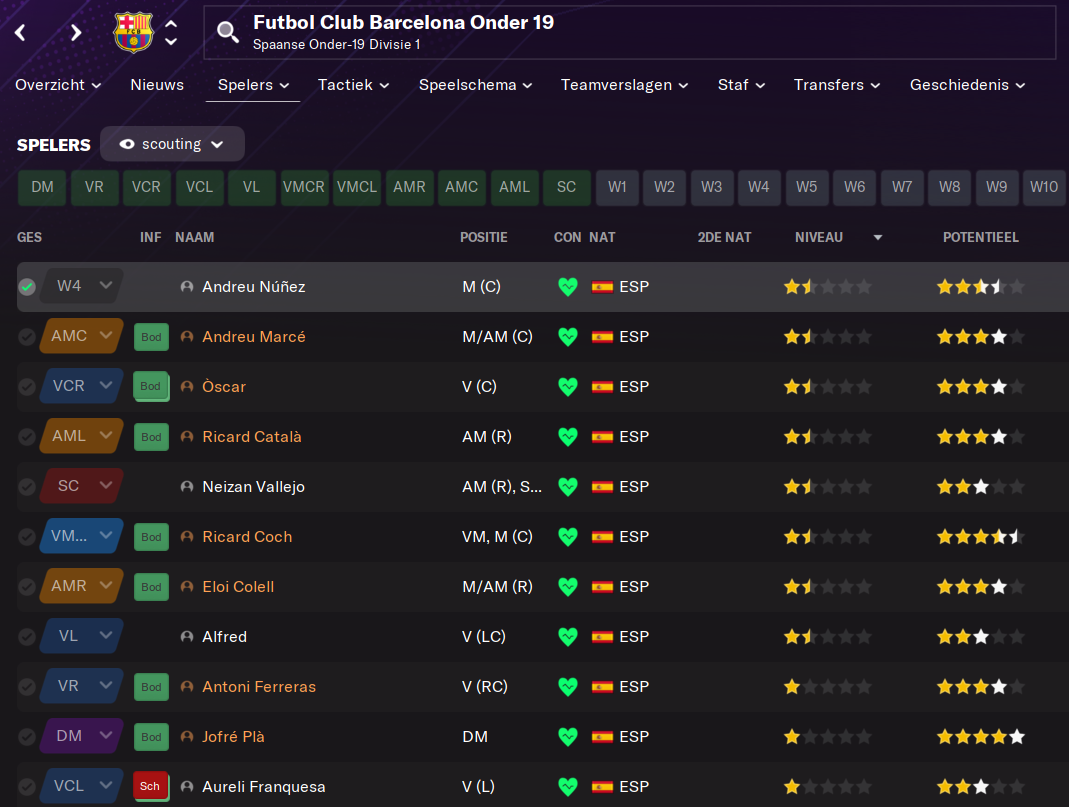Open the AML position dropdown for Ricard Català
The width and height of the screenshot is (1069, 807).
(x=82, y=436)
